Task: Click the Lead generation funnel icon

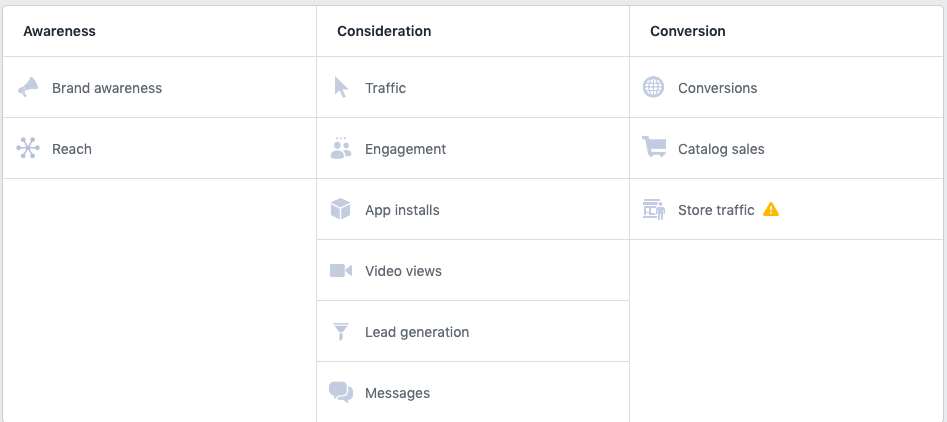Action: pyautogui.click(x=341, y=331)
